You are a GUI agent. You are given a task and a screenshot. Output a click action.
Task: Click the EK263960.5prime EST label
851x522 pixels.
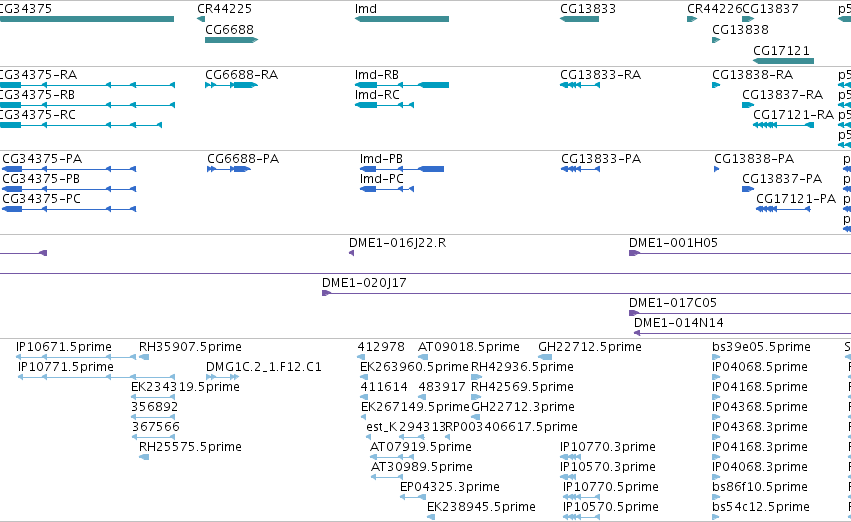pos(414,366)
